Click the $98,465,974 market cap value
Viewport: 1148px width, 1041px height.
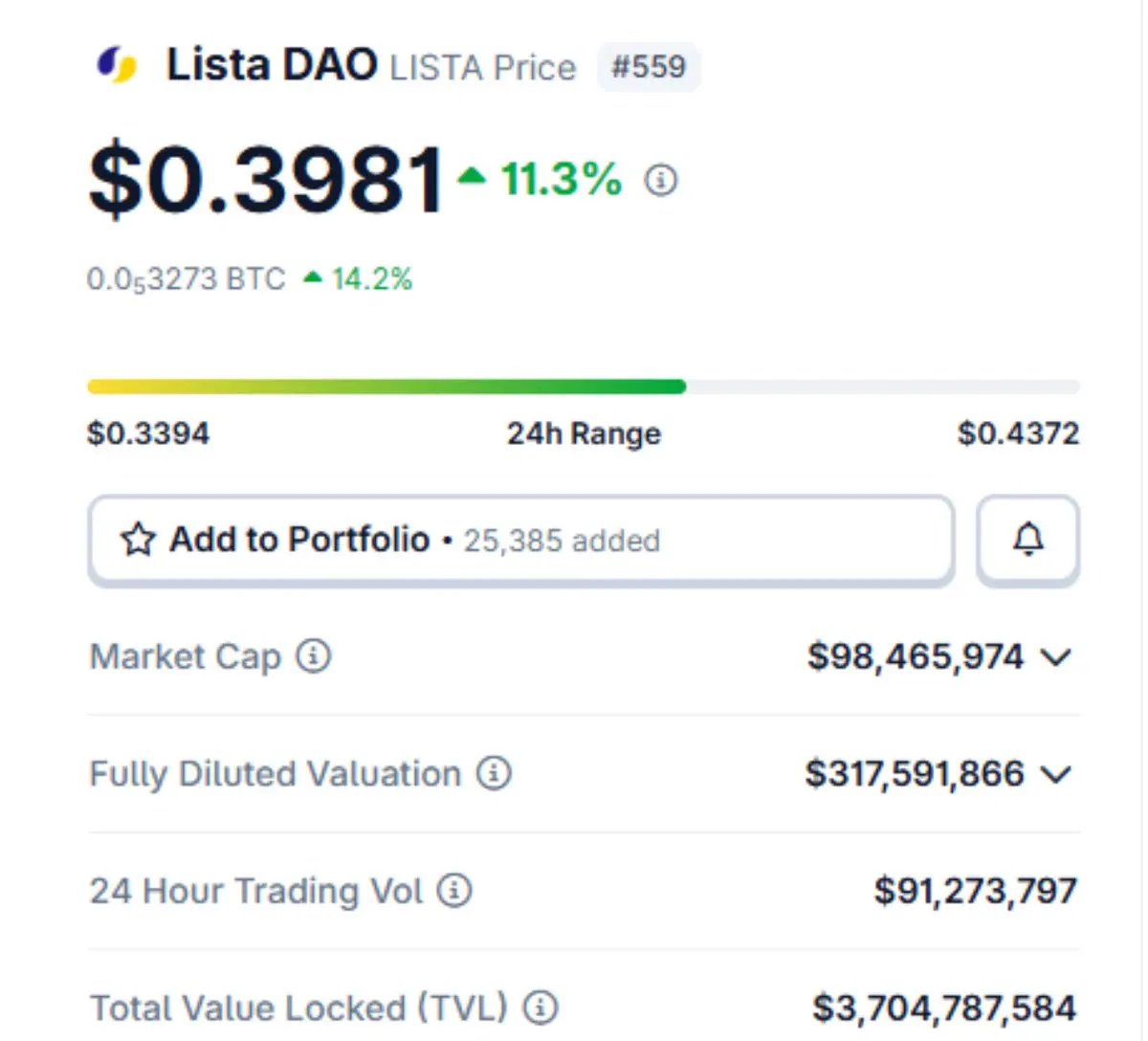coord(915,656)
